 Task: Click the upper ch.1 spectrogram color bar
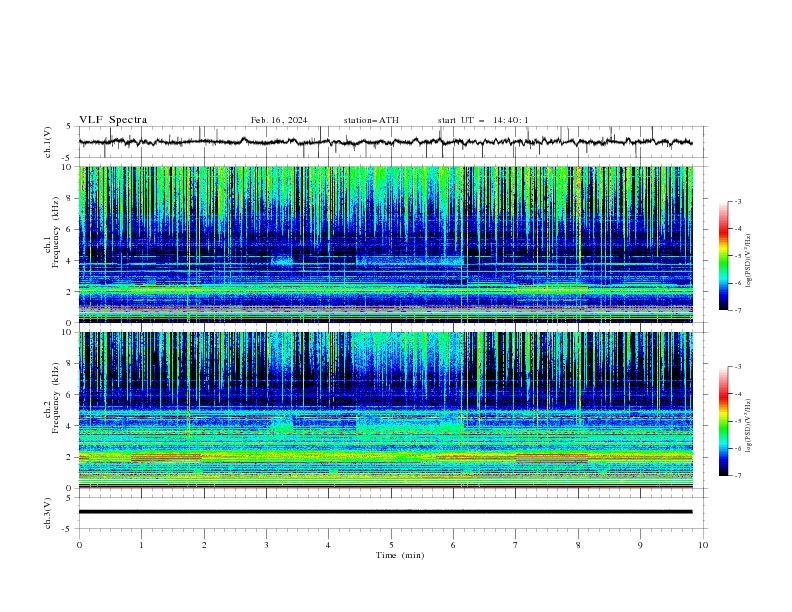tap(723, 256)
